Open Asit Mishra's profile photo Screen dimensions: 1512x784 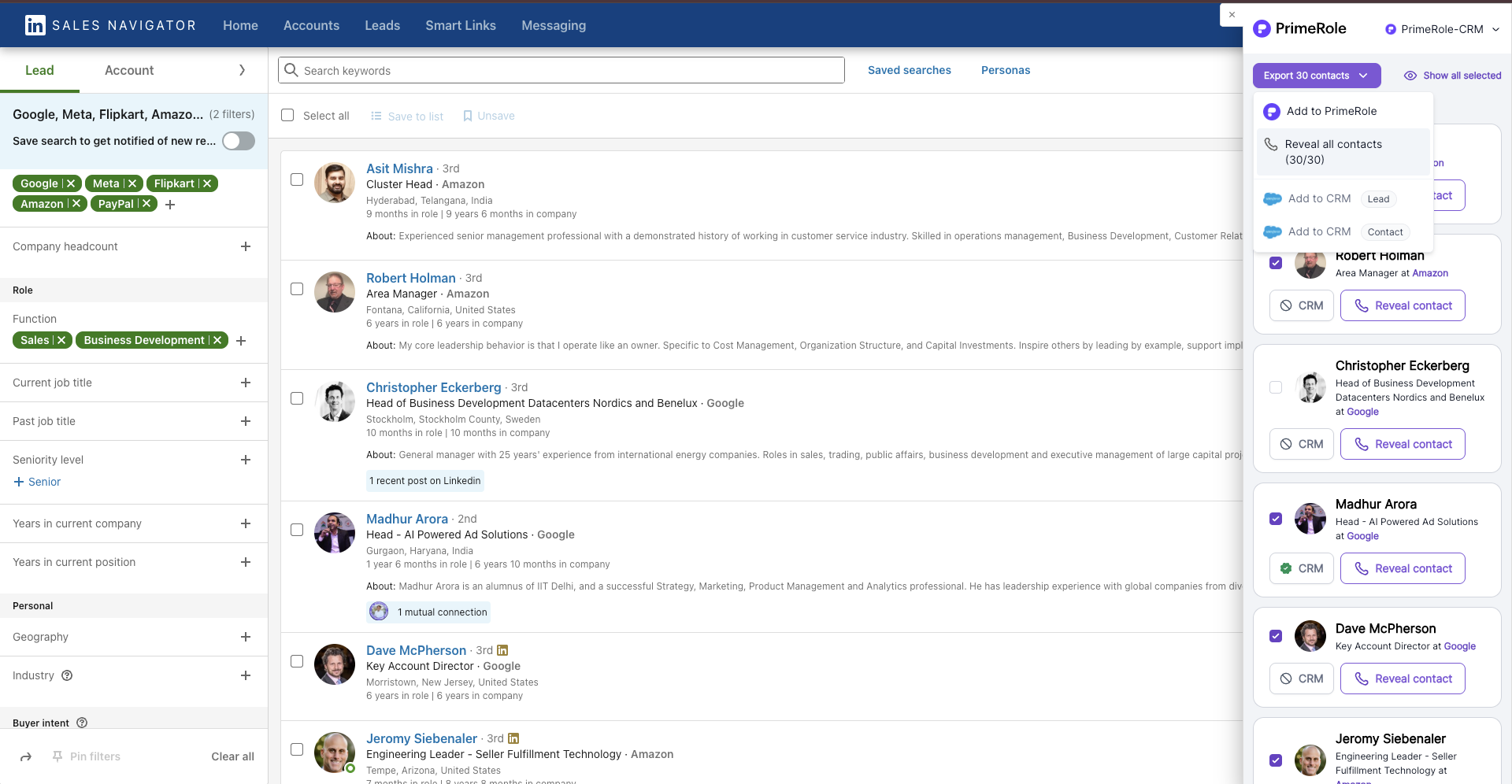point(335,183)
